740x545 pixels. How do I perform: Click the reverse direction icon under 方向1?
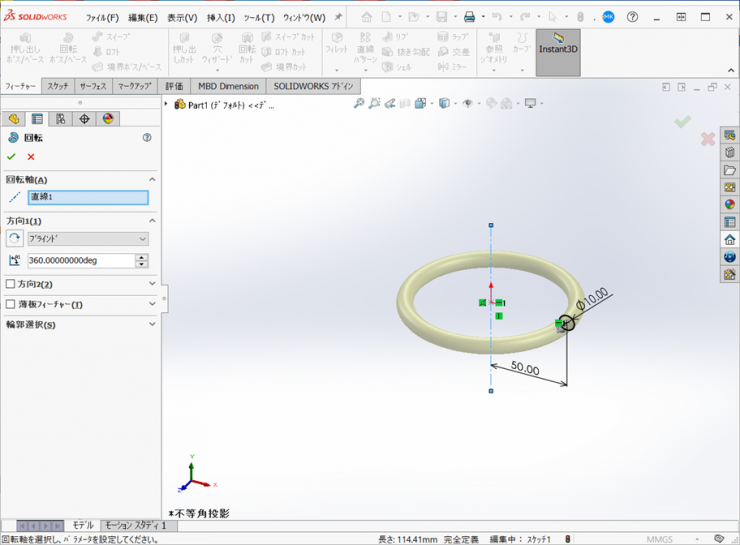click(x=14, y=239)
